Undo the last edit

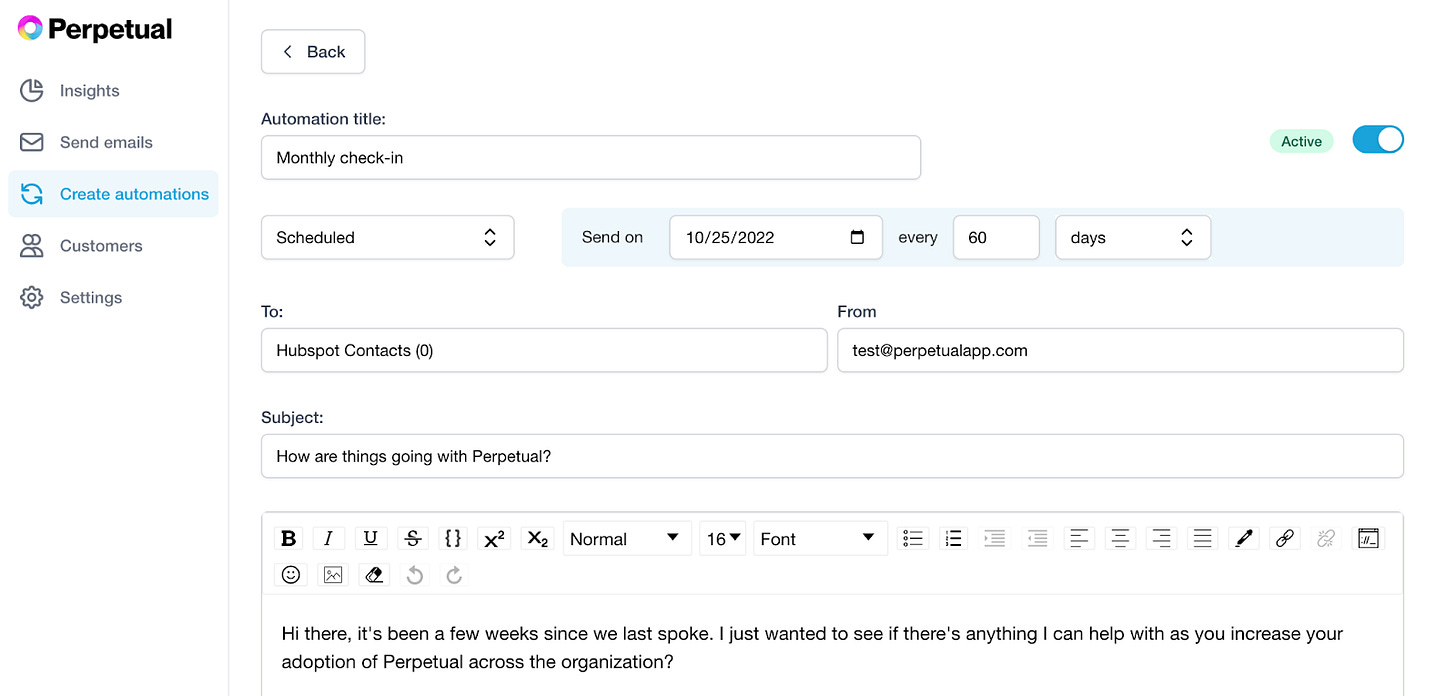[415, 575]
